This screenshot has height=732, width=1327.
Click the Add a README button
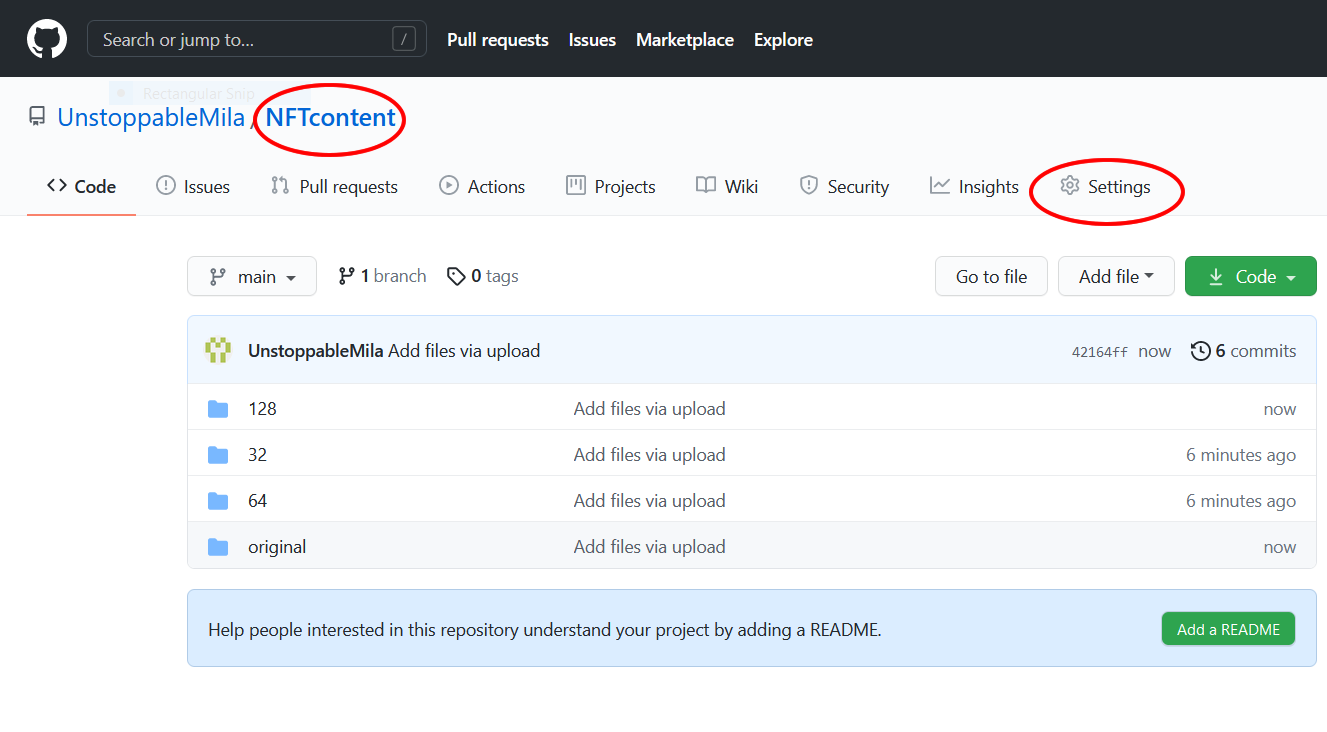(1228, 629)
